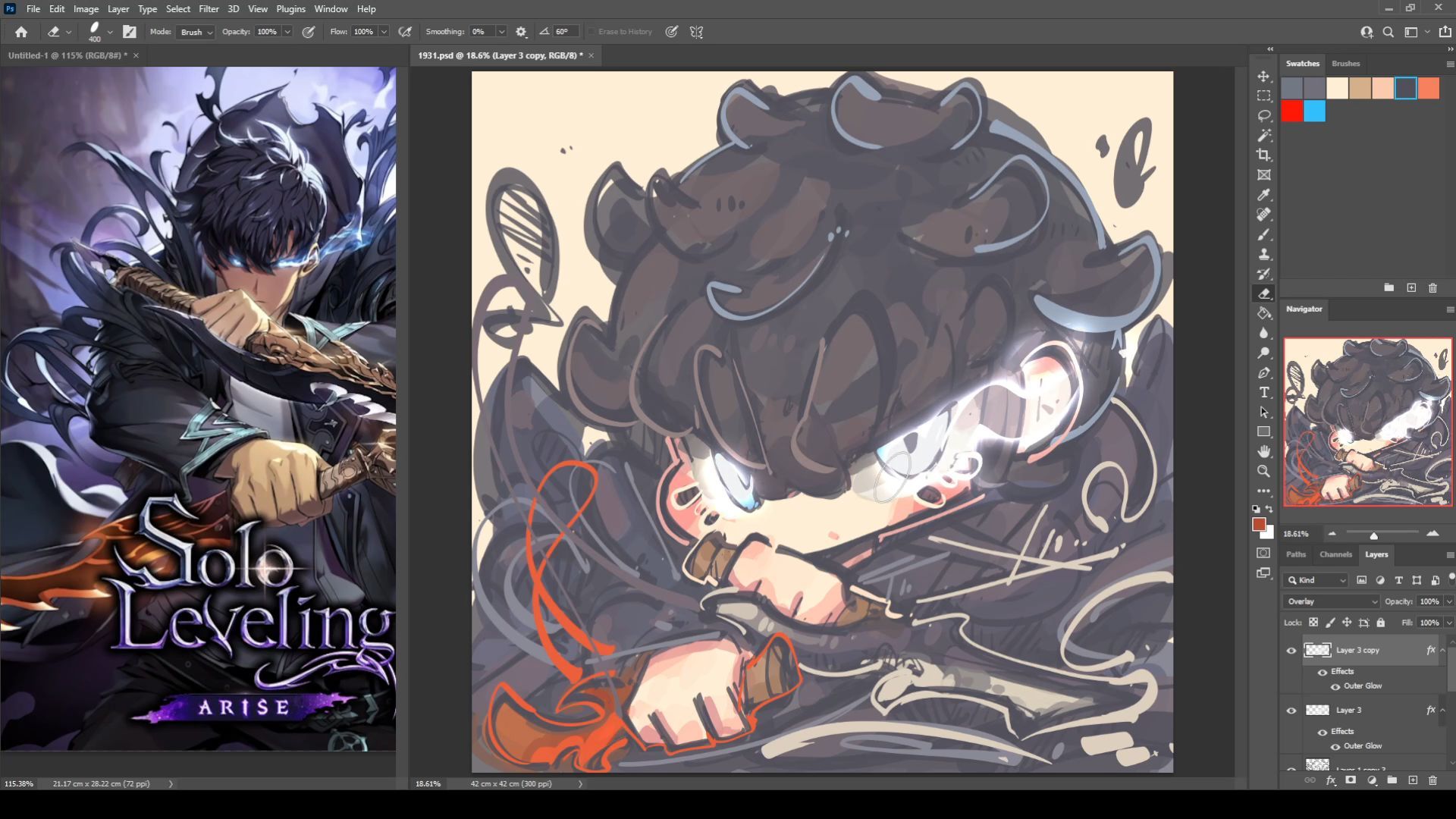This screenshot has height=819, width=1456.
Task: Switch to the Paths tab
Action: point(1296,554)
